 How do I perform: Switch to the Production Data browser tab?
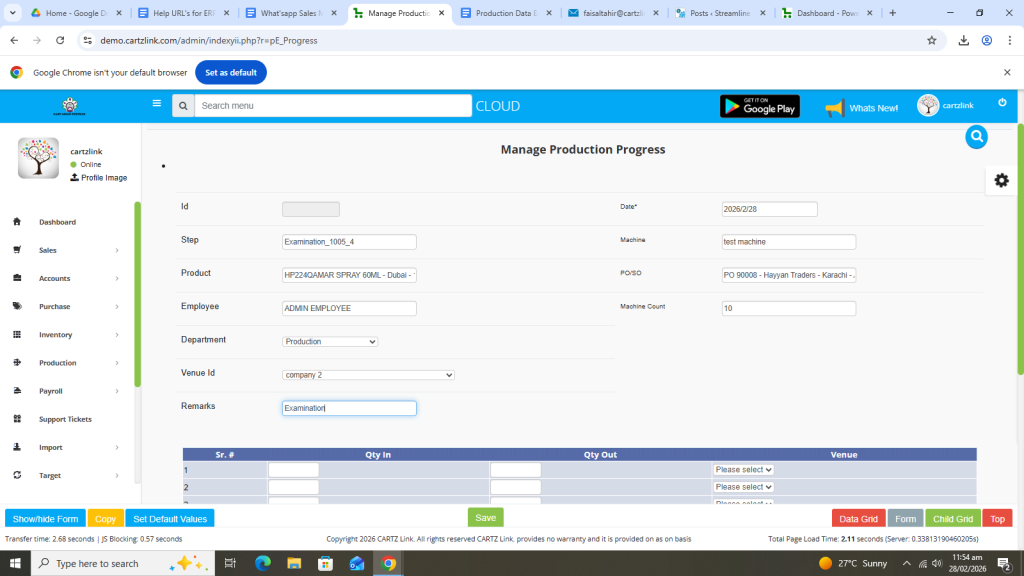tap(505, 13)
